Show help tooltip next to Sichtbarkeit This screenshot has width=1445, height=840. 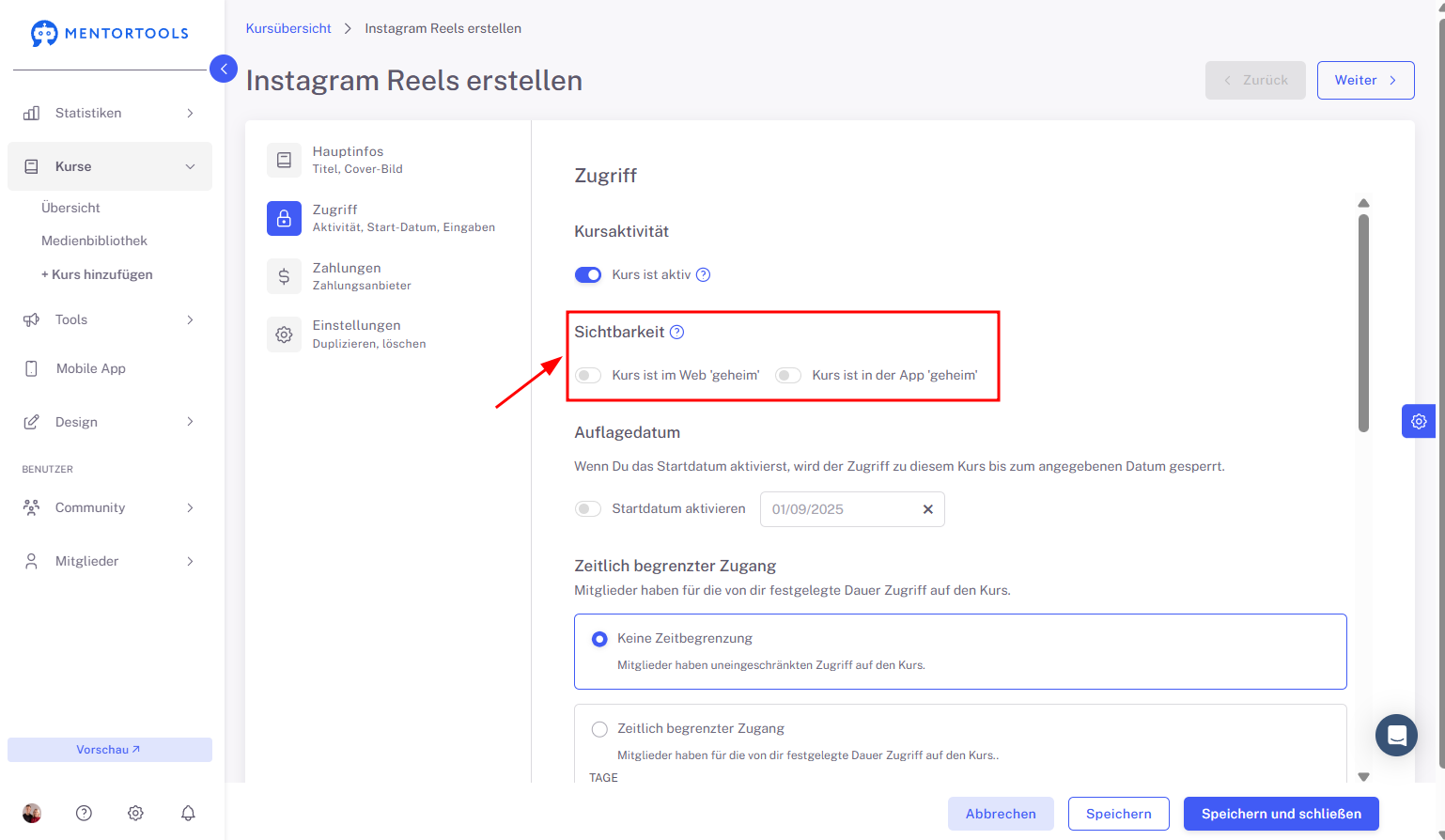tap(676, 332)
